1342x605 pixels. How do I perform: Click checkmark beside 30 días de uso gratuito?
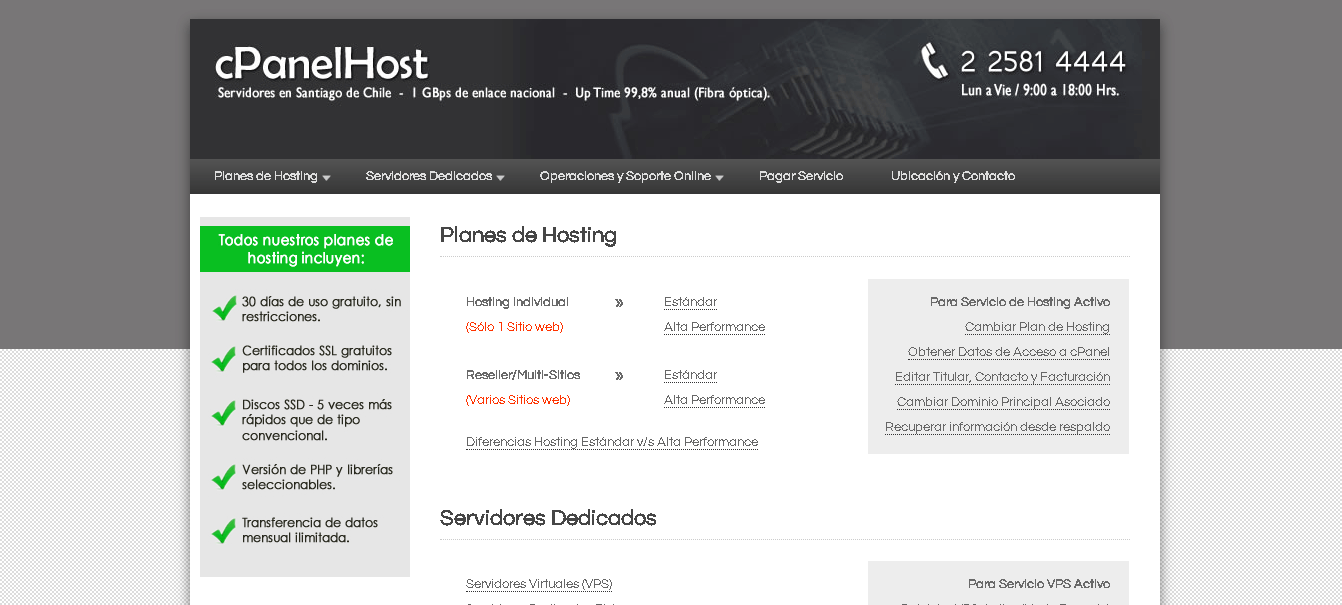click(x=225, y=308)
